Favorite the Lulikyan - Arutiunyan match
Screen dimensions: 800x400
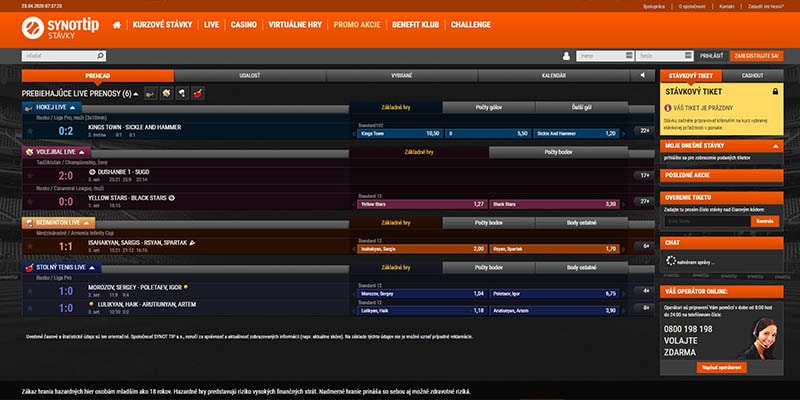30,308
